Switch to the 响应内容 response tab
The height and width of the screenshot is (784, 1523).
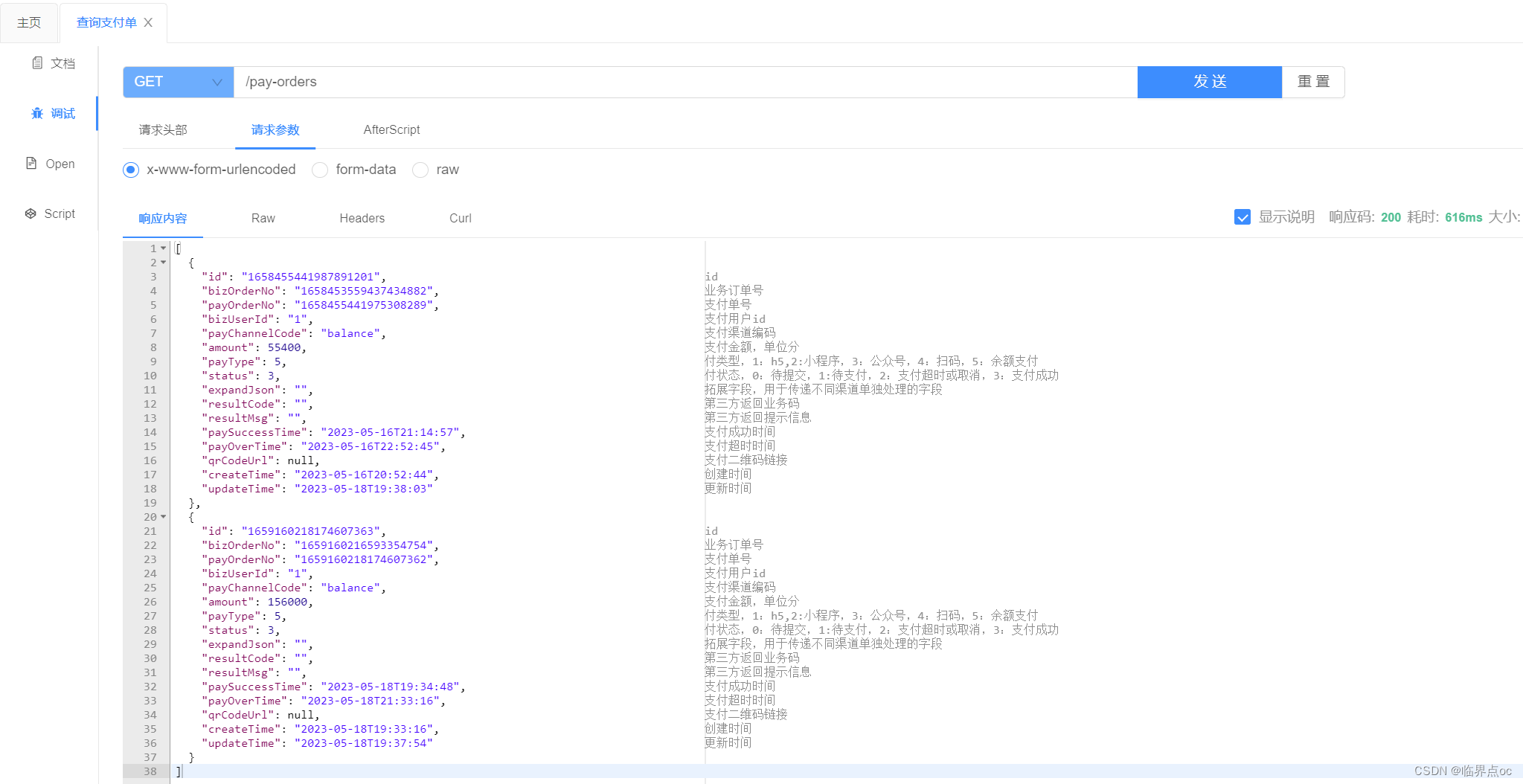click(x=163, y=218)
